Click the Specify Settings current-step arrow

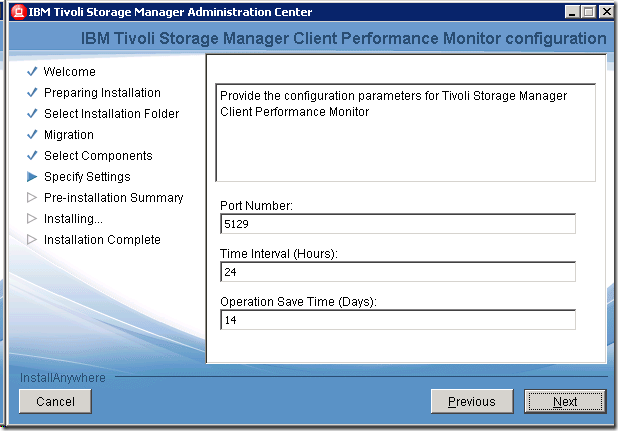pyautogui.click(x=32, y=177)
